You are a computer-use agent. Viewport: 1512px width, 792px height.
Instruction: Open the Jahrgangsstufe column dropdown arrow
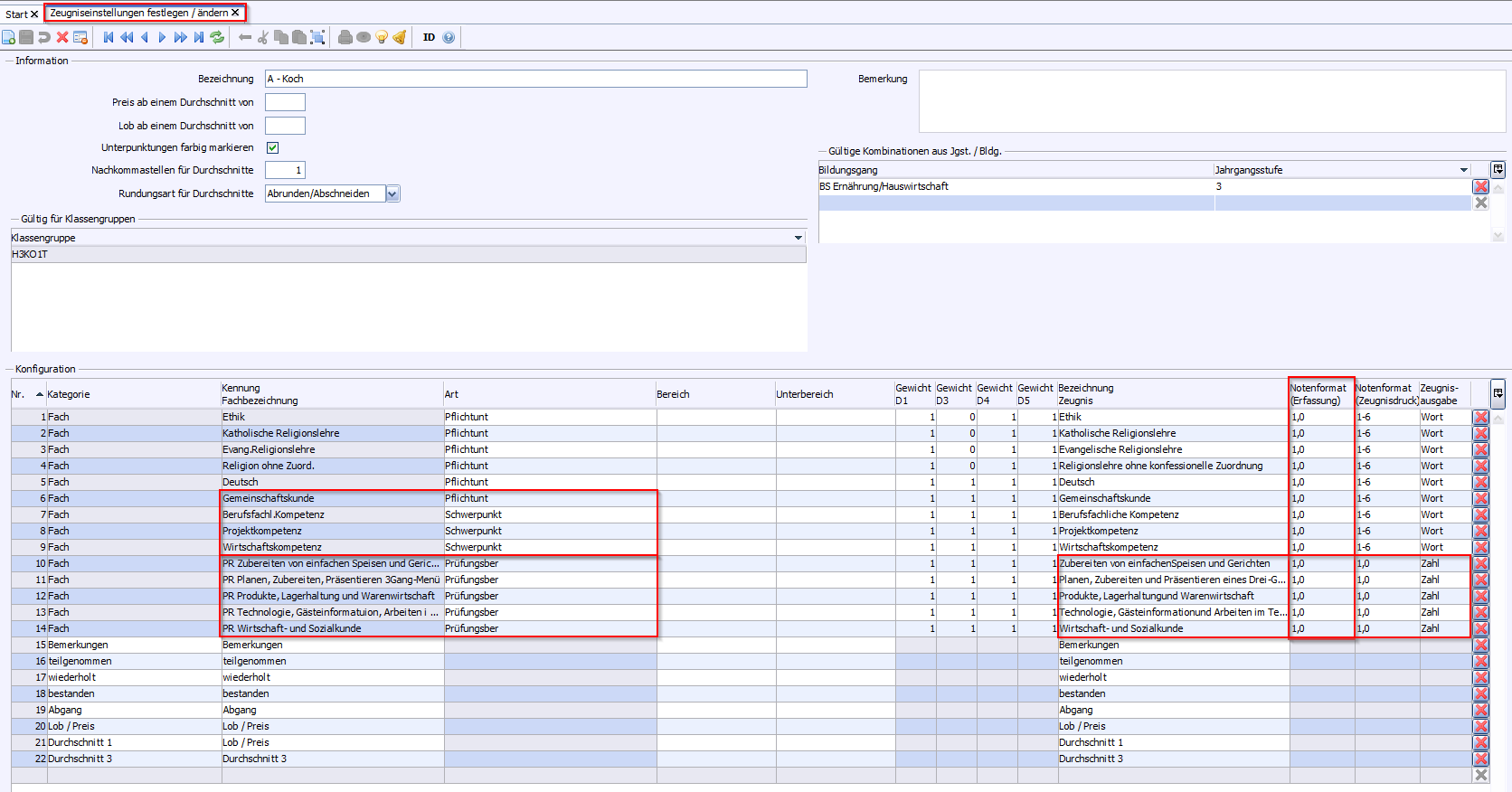(x=1463, y=170)
